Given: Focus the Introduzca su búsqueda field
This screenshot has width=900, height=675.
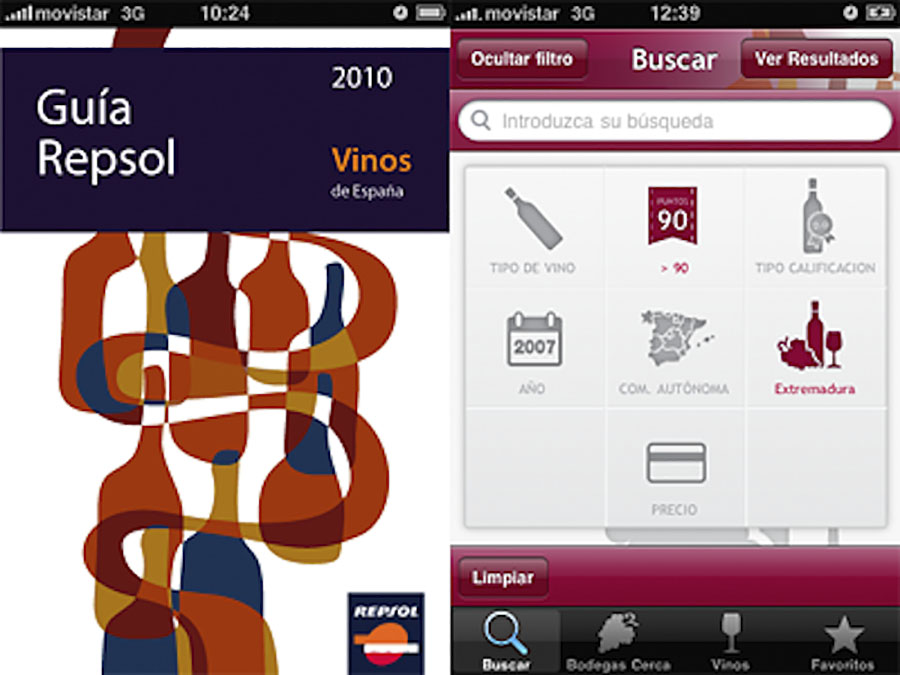Looking at the screenshot, I should pos(676,121).
